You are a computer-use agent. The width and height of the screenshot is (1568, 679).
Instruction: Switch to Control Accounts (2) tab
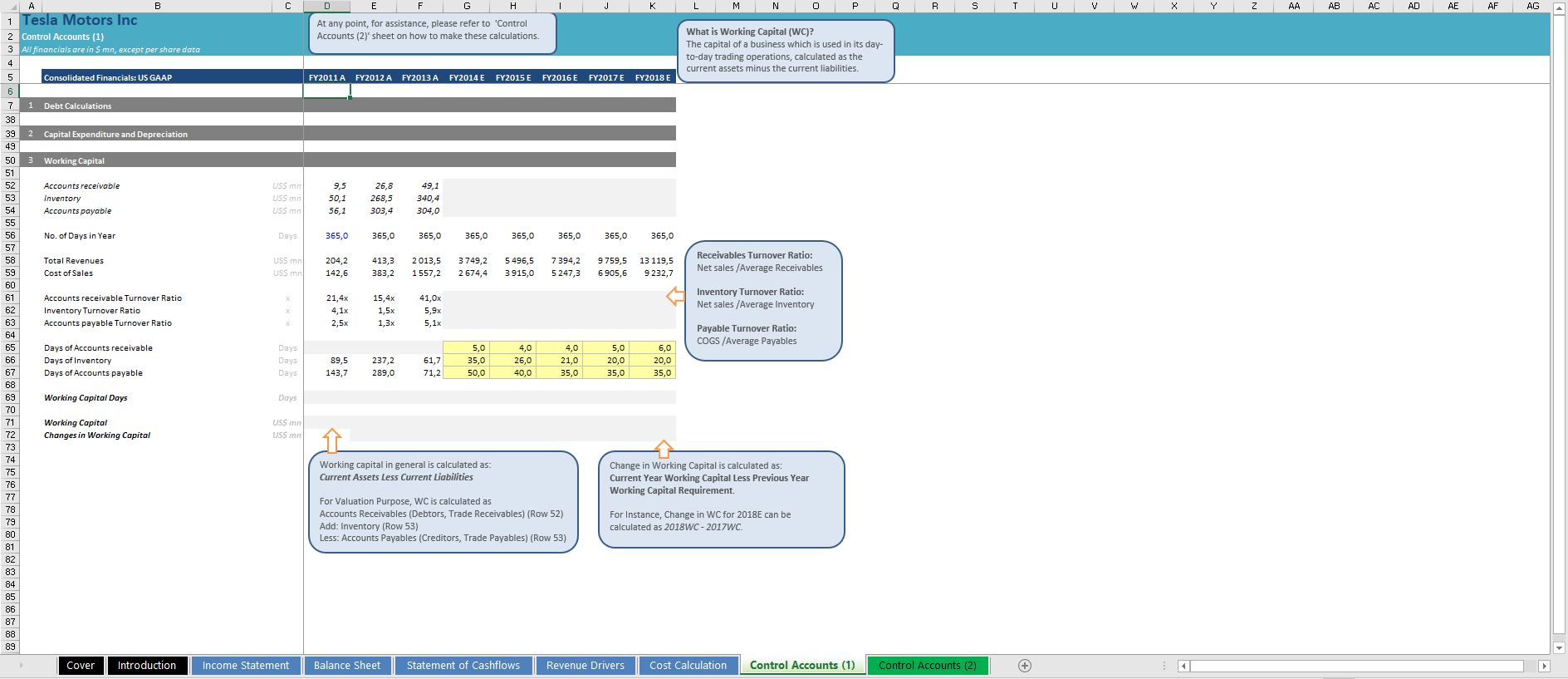[x=928, y=666]
